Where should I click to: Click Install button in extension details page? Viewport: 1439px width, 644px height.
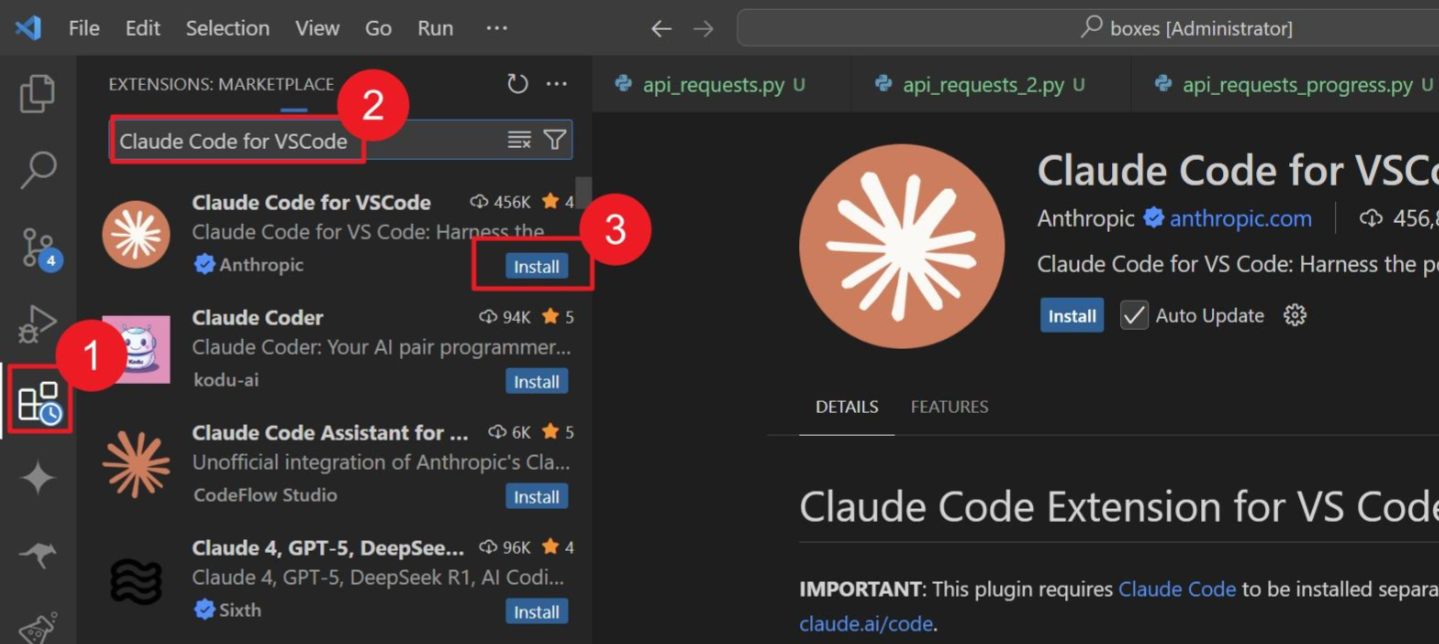[x=1072, y=315]
